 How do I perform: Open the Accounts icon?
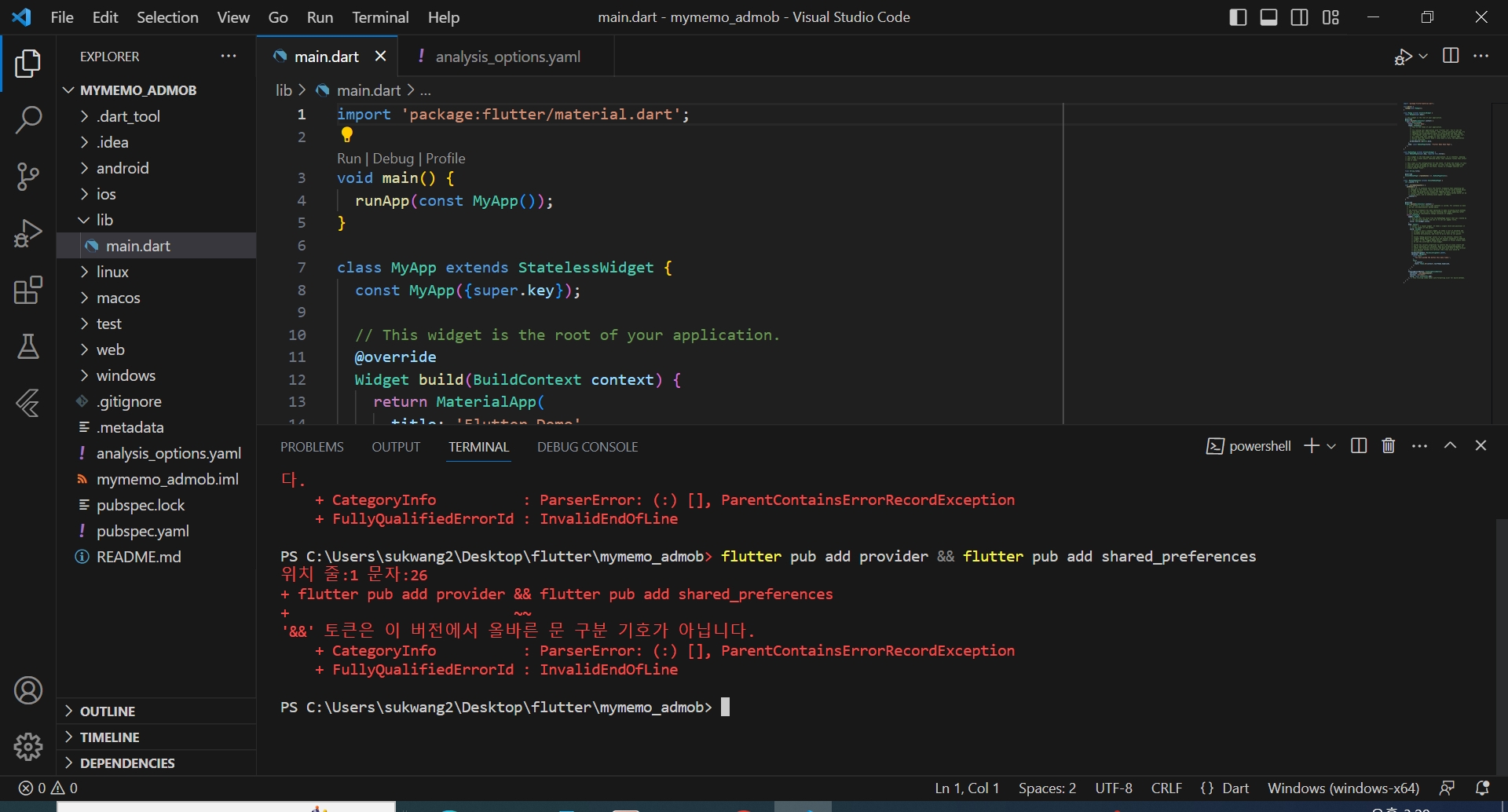click(x=28, y=690)
